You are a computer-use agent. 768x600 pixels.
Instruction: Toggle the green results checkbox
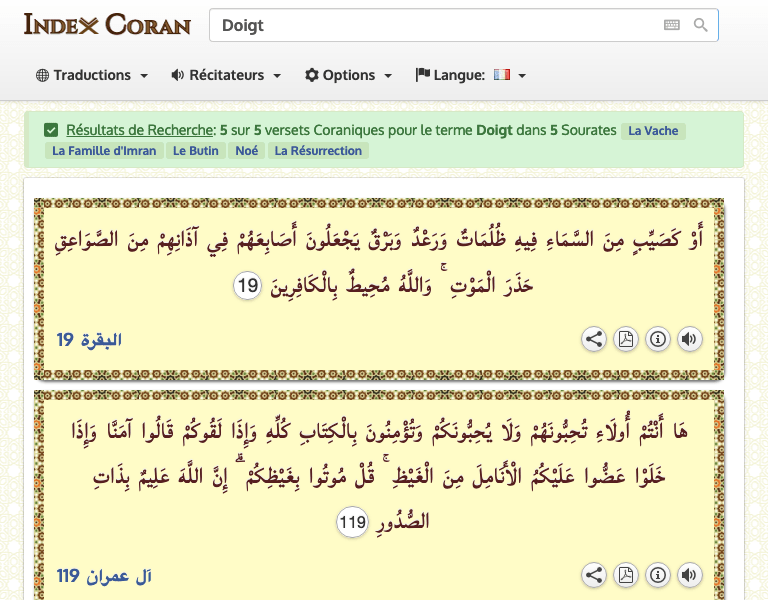tap(51, 130)
